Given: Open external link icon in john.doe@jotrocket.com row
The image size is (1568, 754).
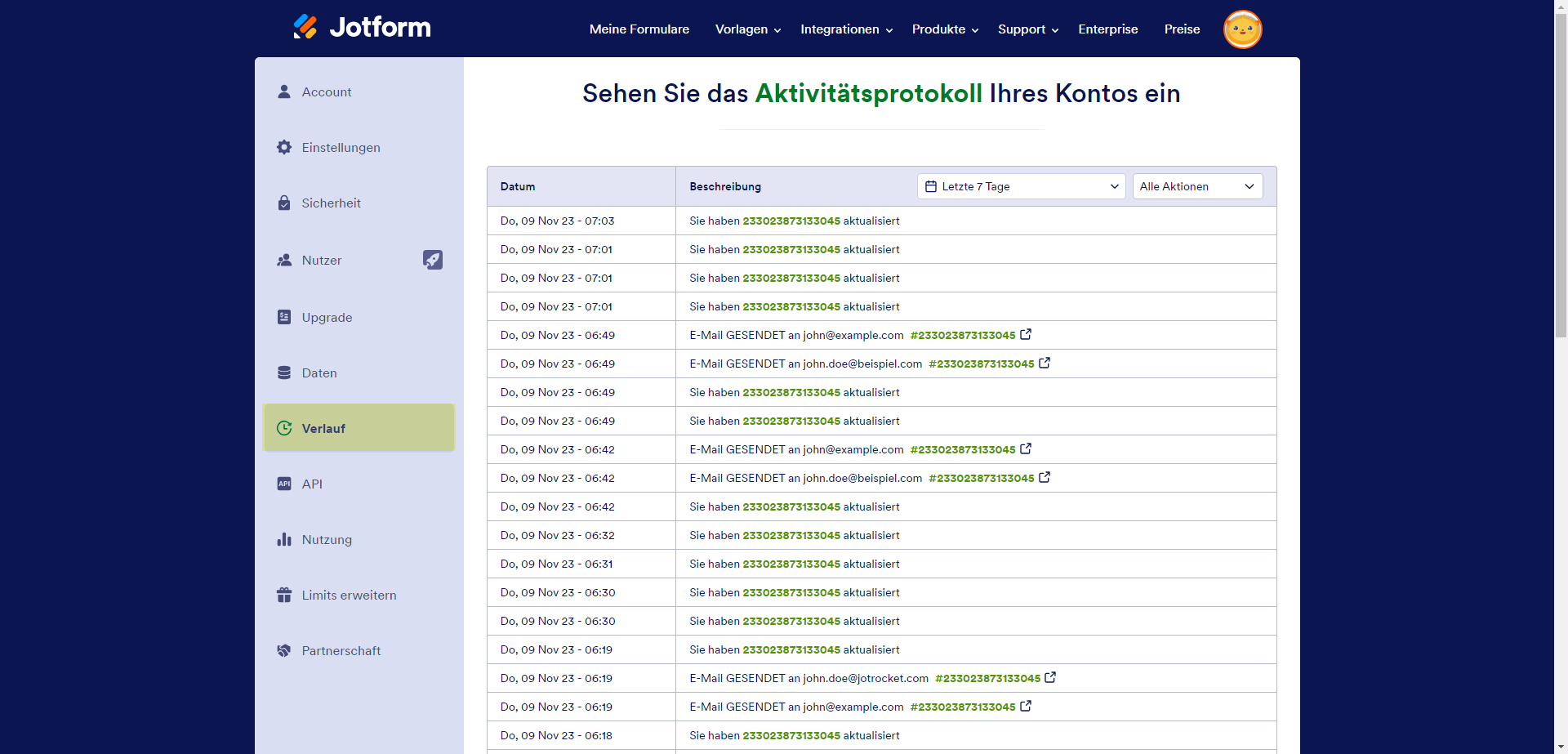Looking at the screenshot, I should coord(1050,677).
